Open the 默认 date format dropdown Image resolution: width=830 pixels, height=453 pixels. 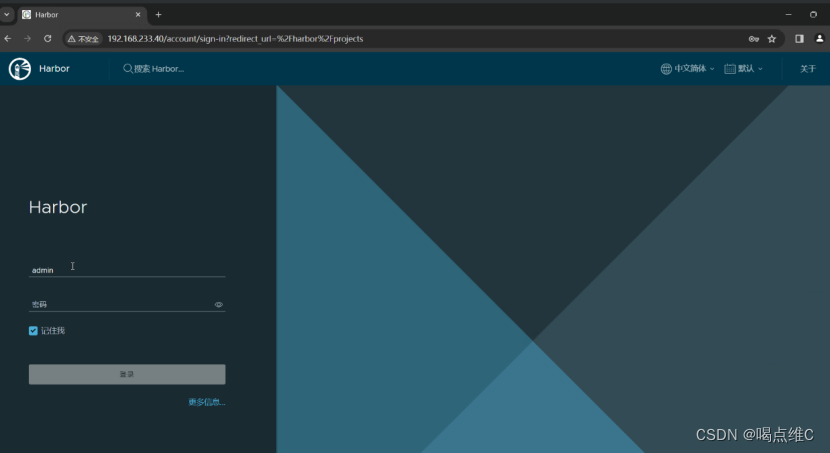point(744,69)
